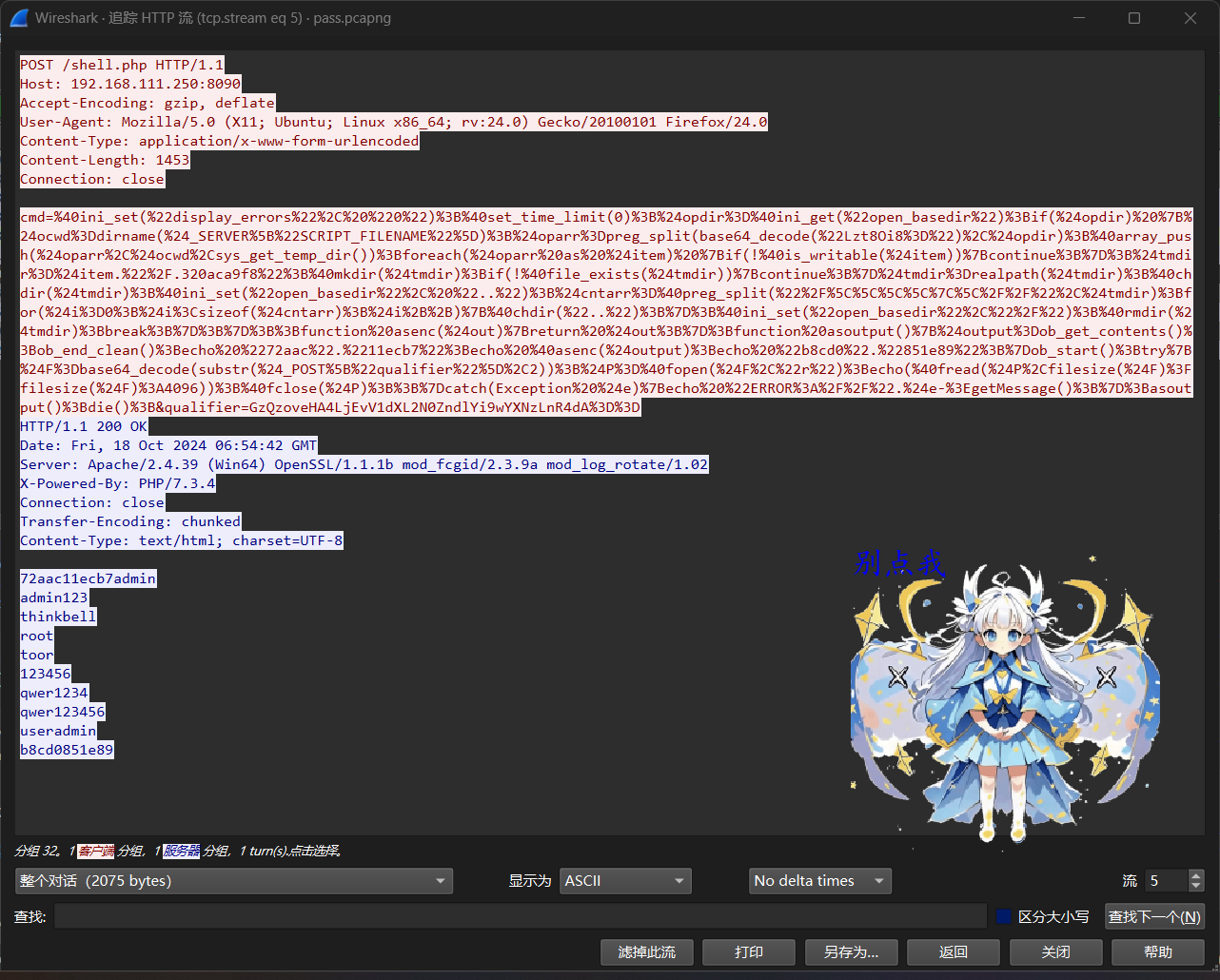
Task: Click the 'POST /shell.php HTTP/1.1' request line
Action: (x=122, y=65)
